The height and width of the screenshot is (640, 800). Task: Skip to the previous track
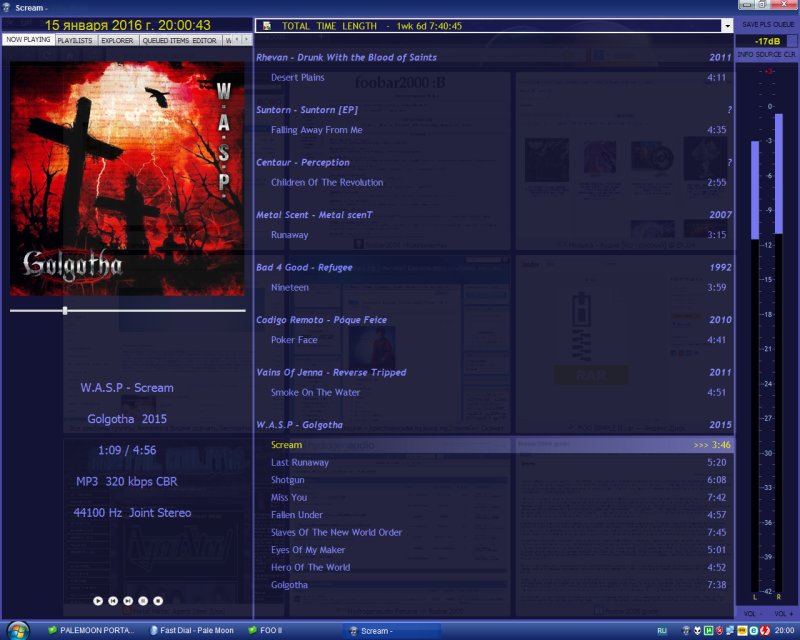click(113, 600)
